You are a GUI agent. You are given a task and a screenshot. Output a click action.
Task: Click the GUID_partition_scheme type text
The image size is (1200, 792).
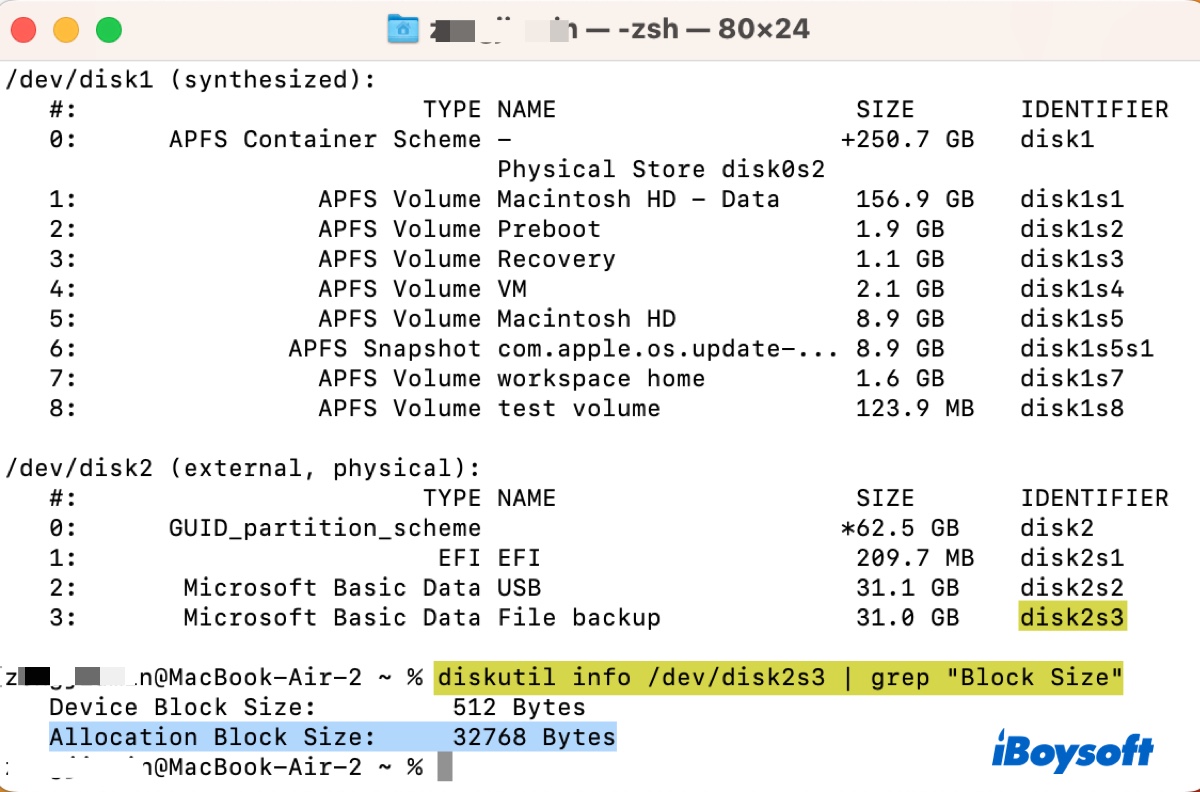pos(324,528)
